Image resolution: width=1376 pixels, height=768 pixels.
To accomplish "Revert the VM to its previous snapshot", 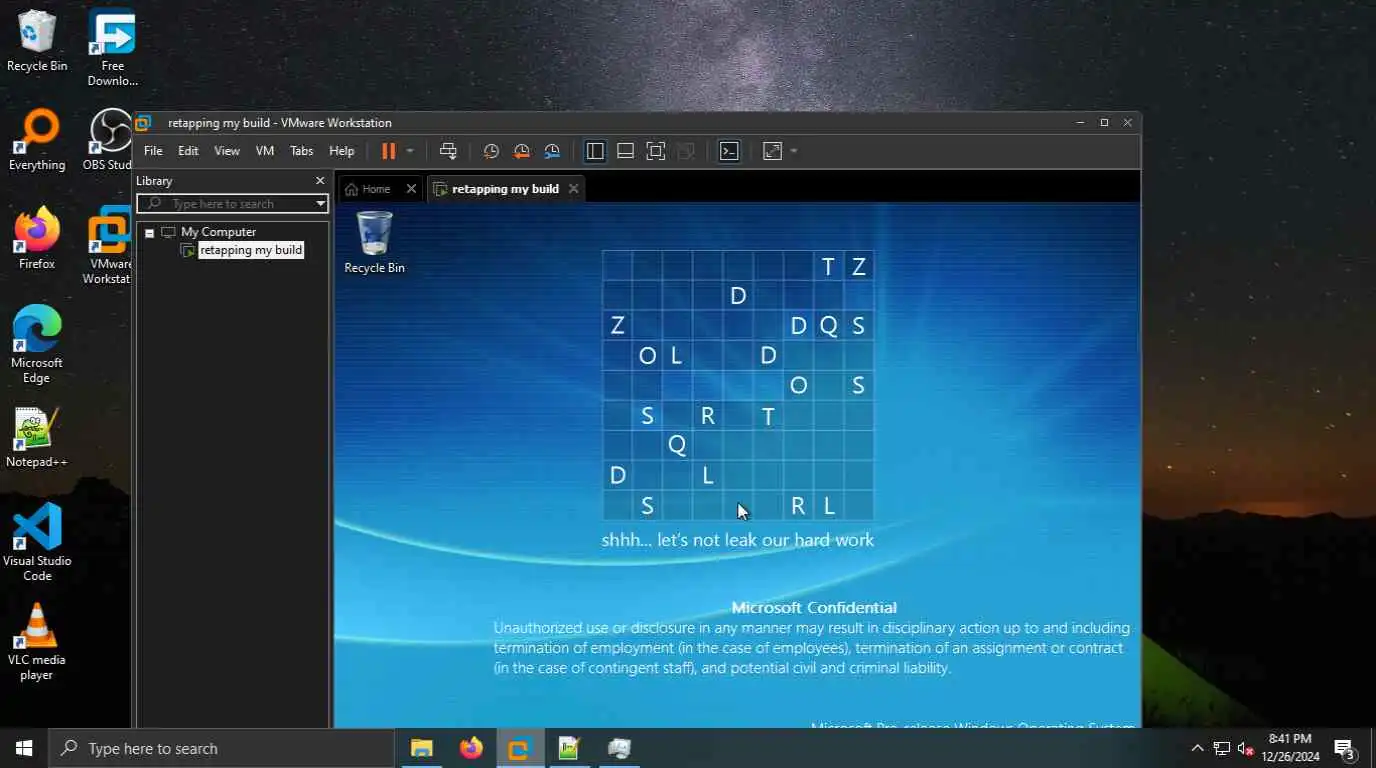I will (522, 151).
